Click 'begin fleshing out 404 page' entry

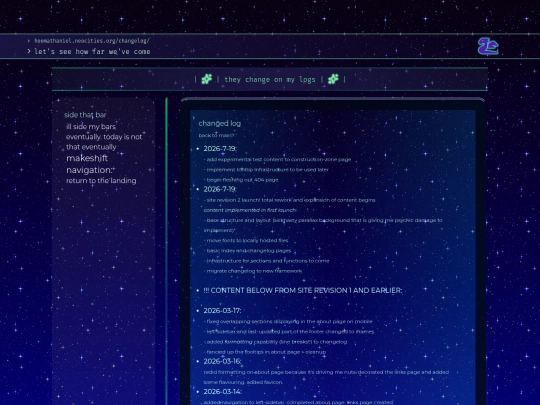241,180
